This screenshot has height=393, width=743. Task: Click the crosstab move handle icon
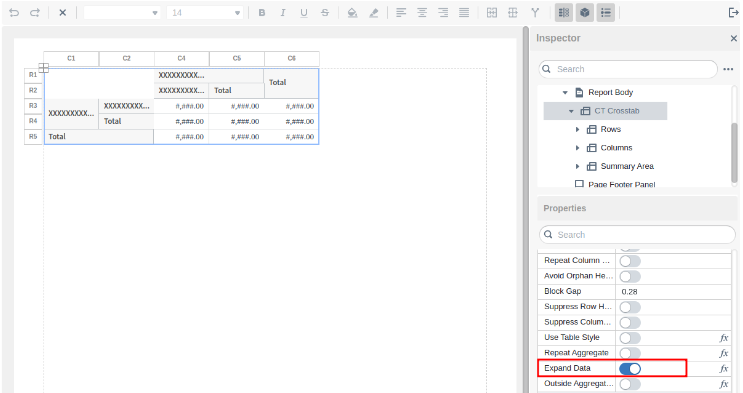[x=44, y=68]
